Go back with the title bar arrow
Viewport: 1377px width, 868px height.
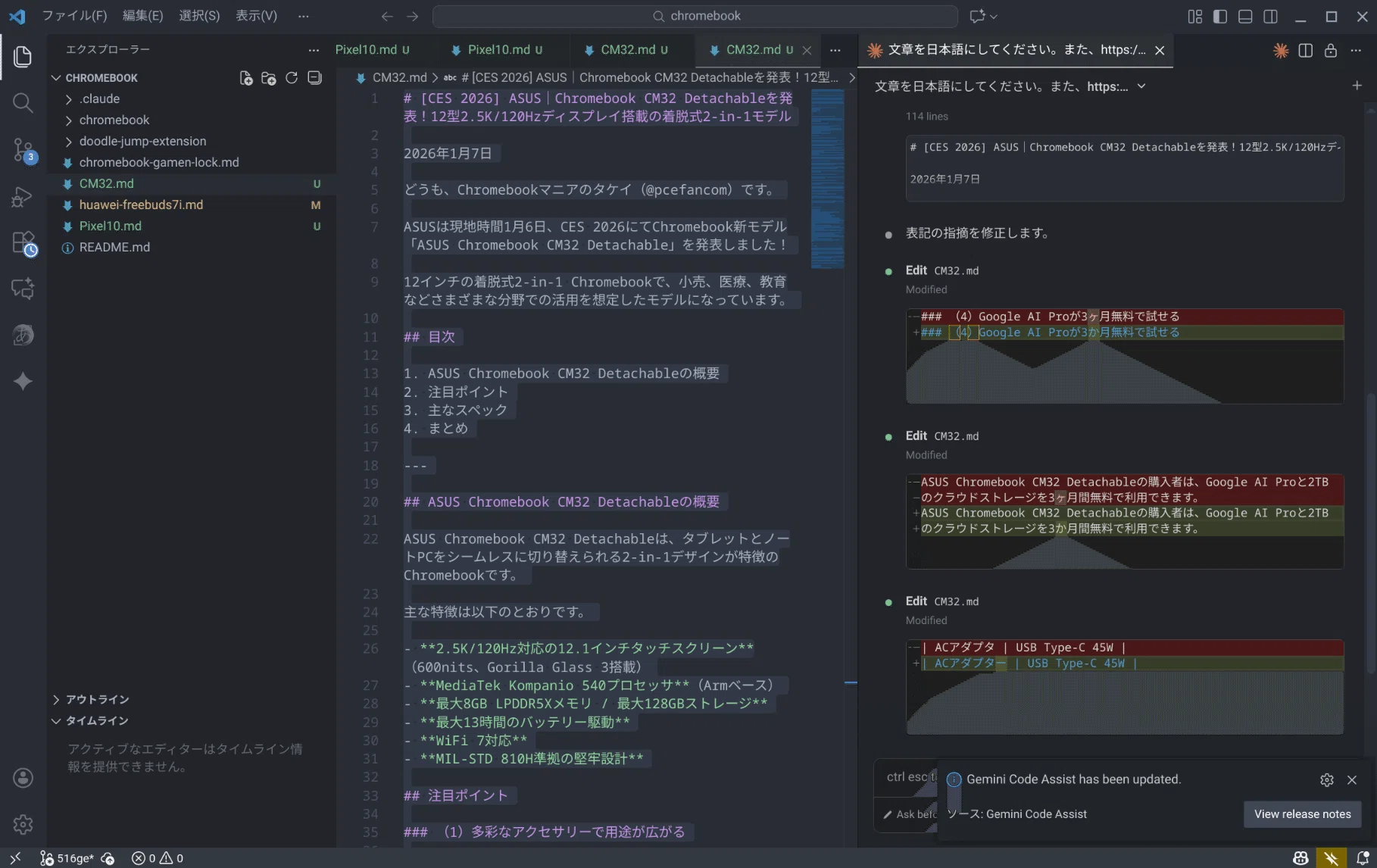click(x=387, y=16)
